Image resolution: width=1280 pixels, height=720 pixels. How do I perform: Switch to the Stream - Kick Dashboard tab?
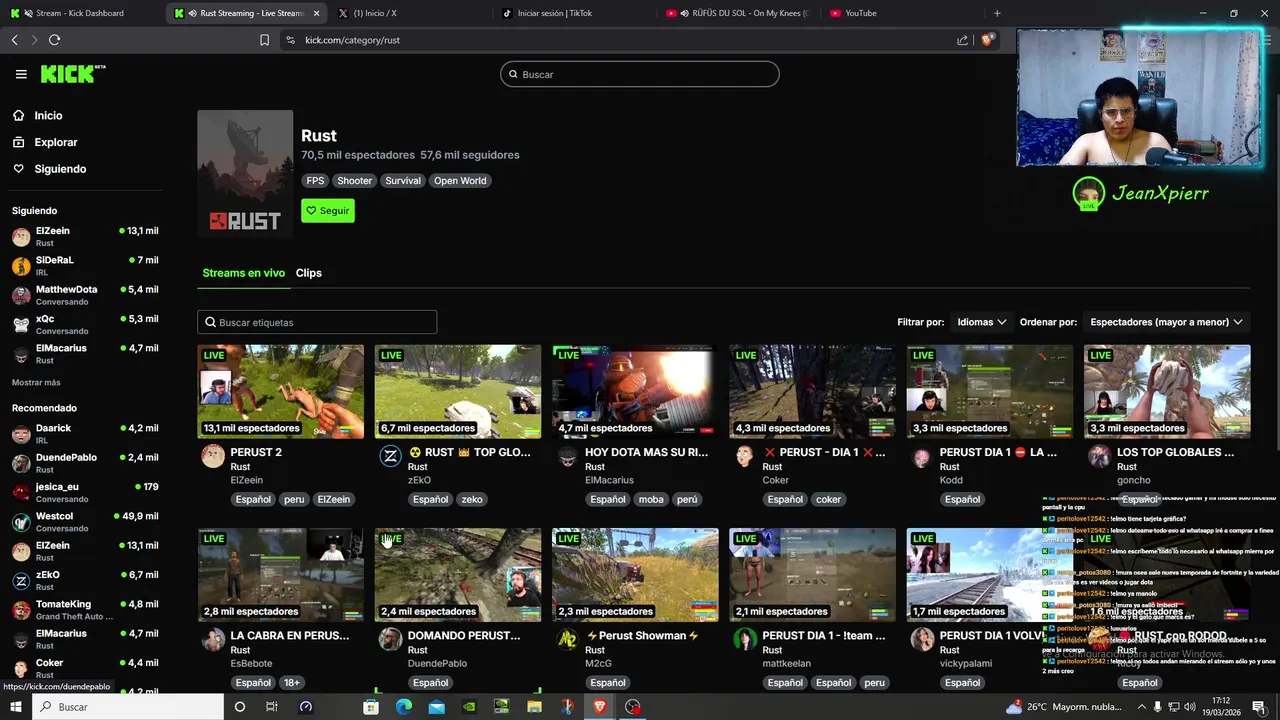(x=80, y=13)
